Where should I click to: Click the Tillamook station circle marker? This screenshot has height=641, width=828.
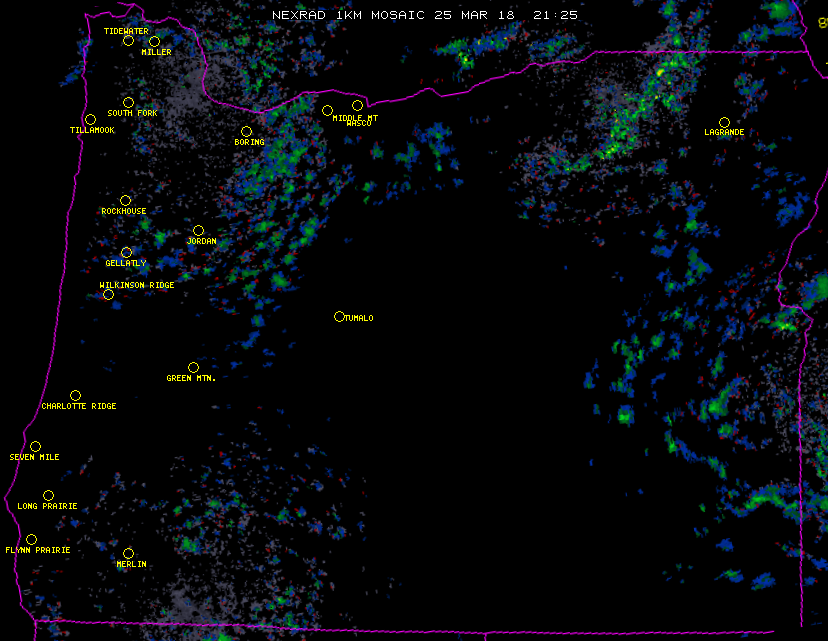(90, 120)
